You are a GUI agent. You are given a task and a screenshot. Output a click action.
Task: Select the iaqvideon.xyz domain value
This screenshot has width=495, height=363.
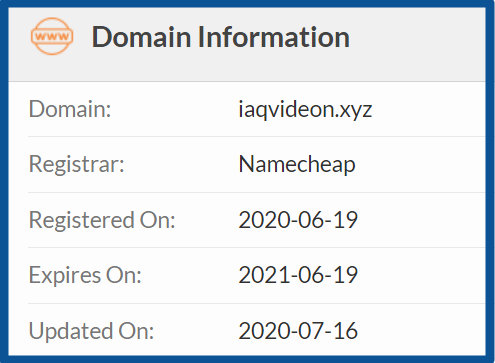(x=305, y=109)
